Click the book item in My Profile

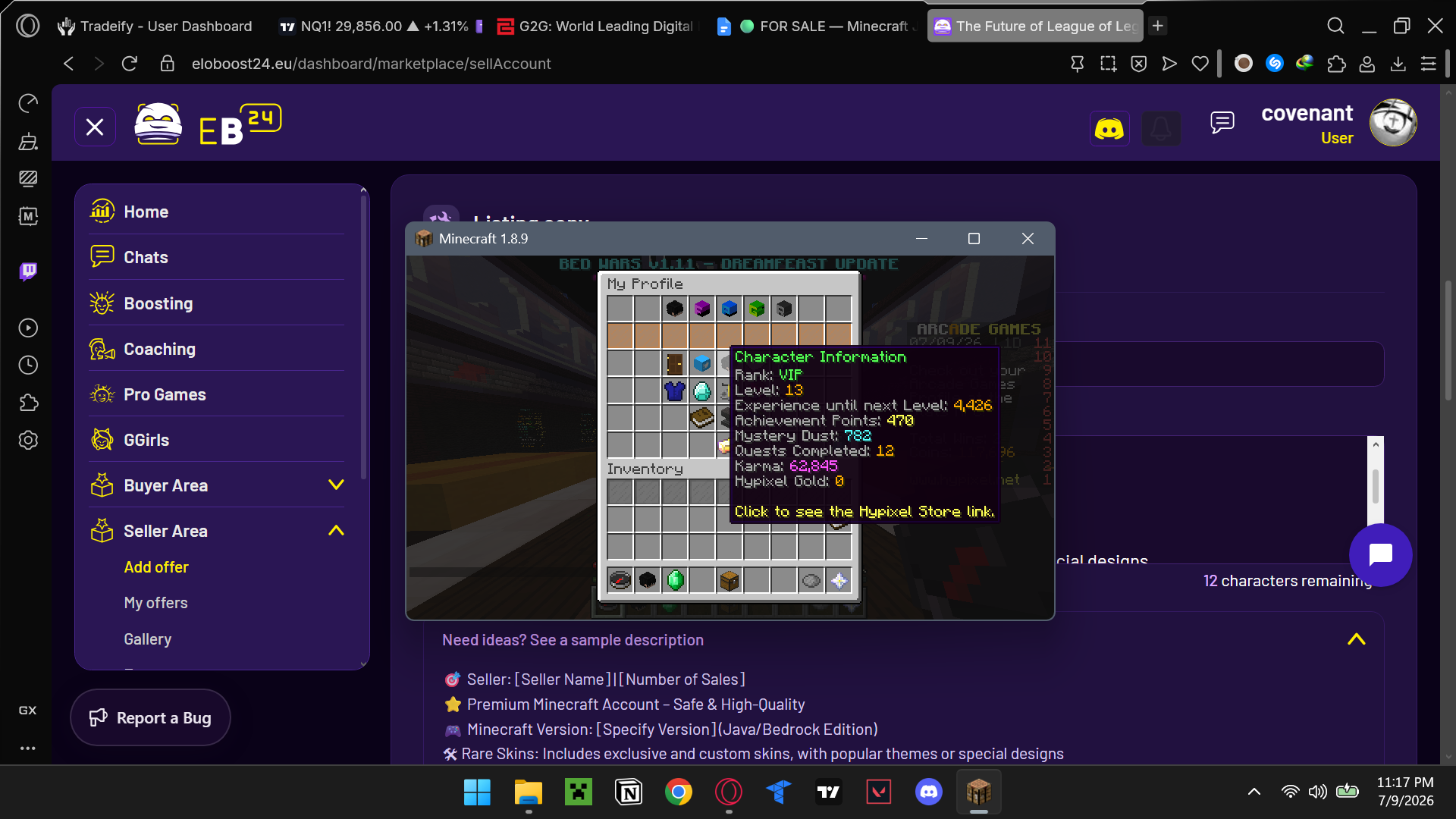click(702, 418)
